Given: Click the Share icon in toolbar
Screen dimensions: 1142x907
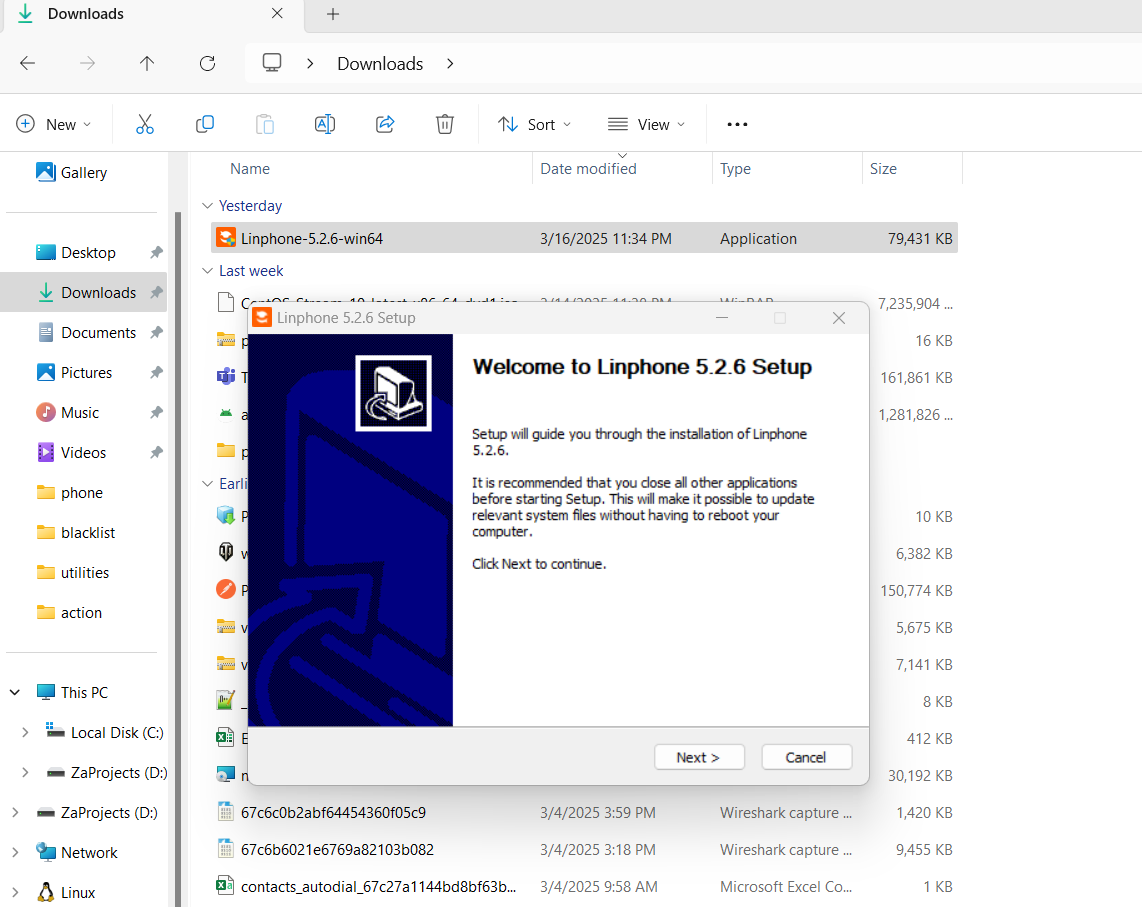Looking at the screenshot, I should pos(385,124).
